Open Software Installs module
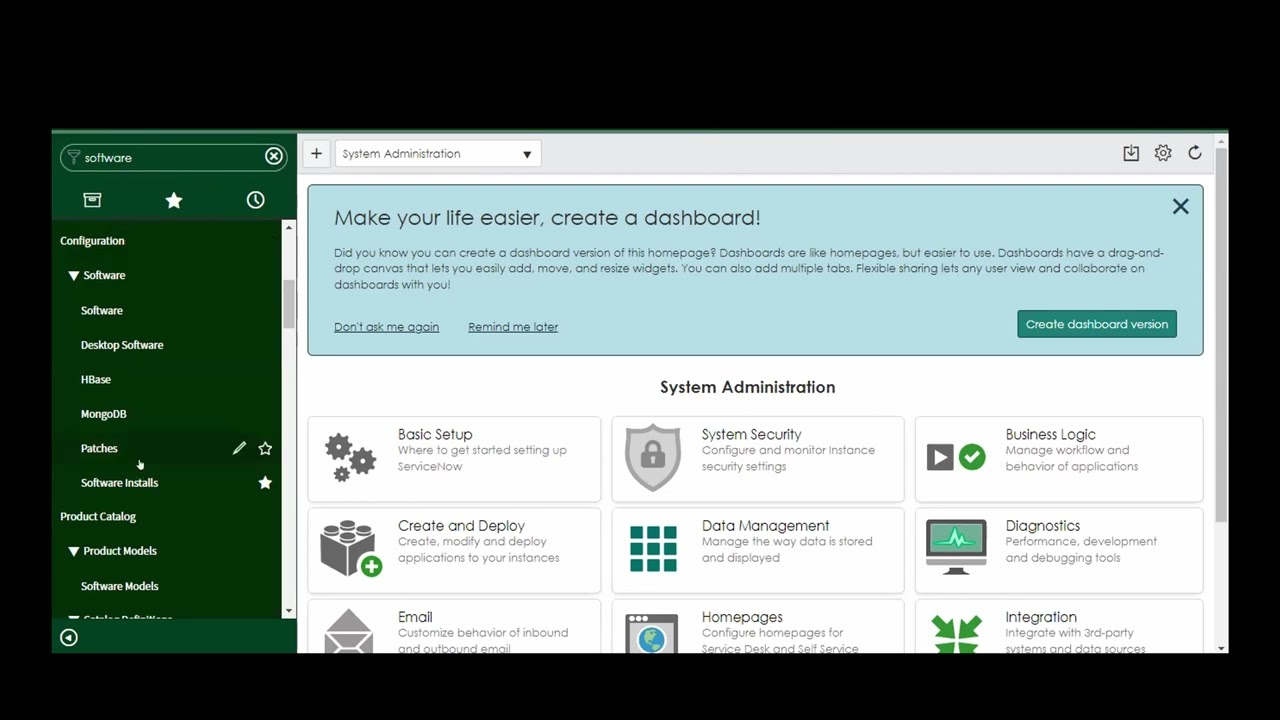Image resolution: width=1280 pixels, height=720 pixels. 119,483
